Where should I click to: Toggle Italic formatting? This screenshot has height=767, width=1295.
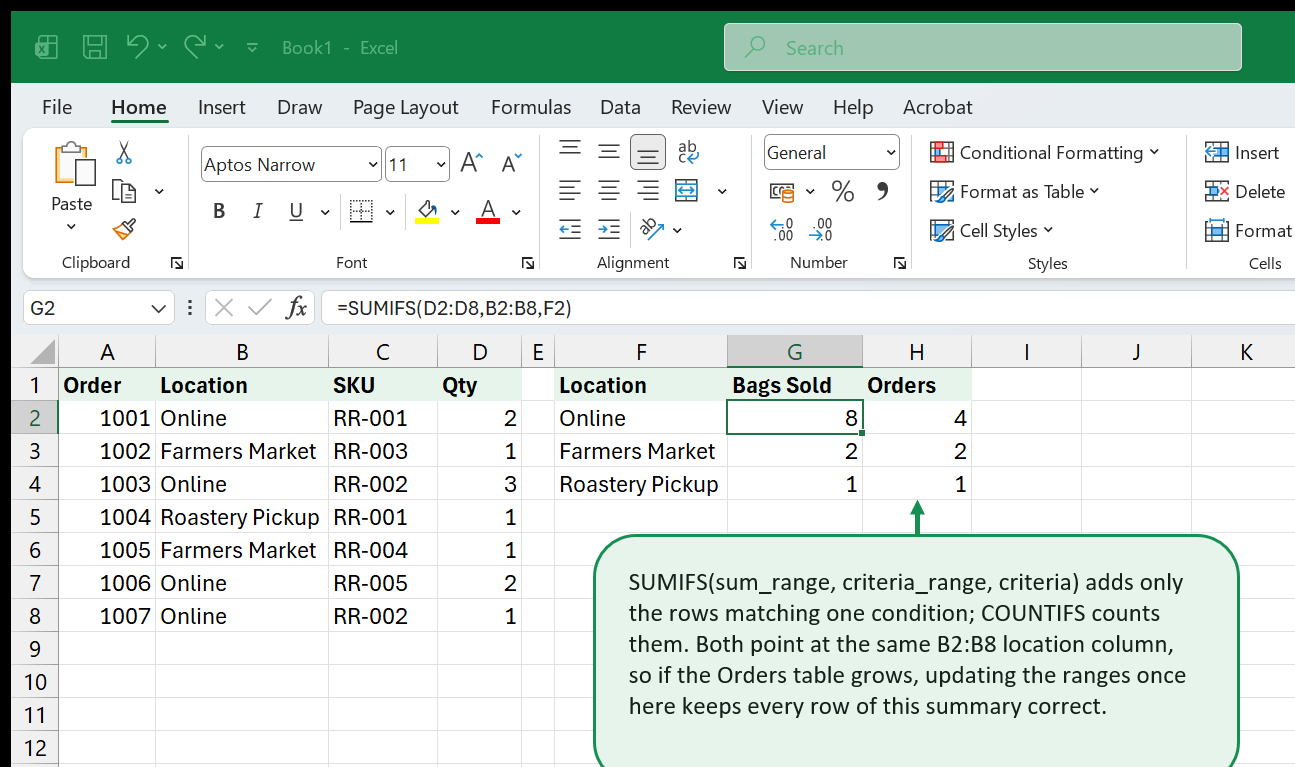click(257, 211)
